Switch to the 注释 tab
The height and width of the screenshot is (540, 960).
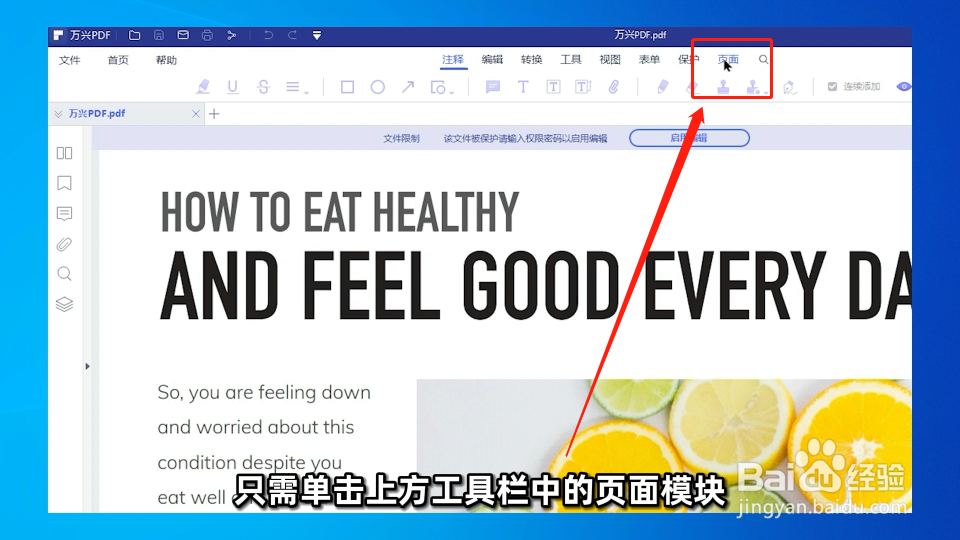(x=453, y=59)
